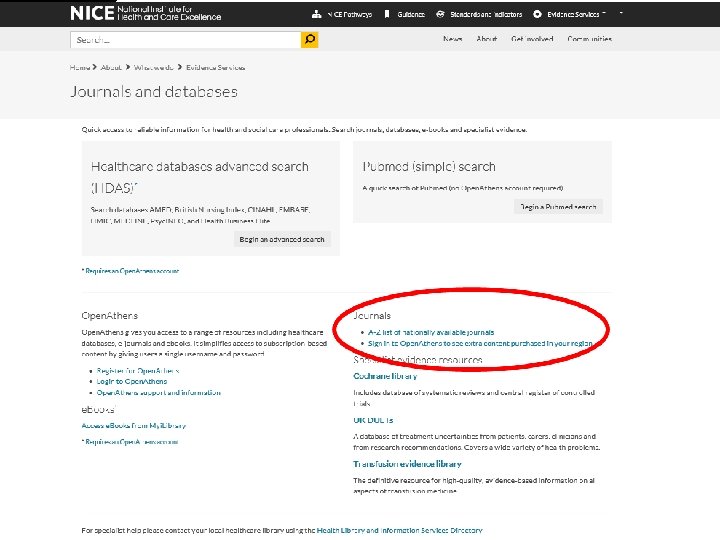Open OpenAthens support and information link
Screen dimensions: 720x540
(x=158, y=393)
